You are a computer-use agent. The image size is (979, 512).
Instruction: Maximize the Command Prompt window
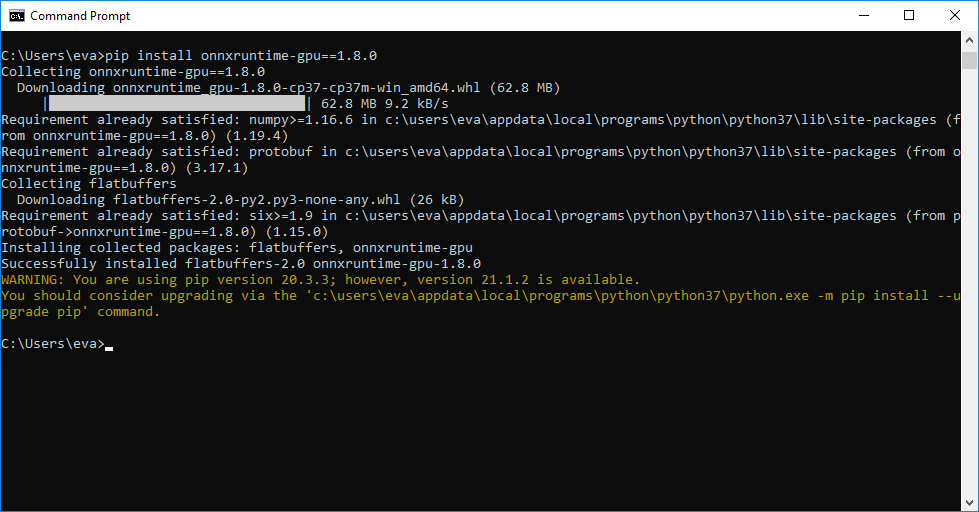coord(909,16)
